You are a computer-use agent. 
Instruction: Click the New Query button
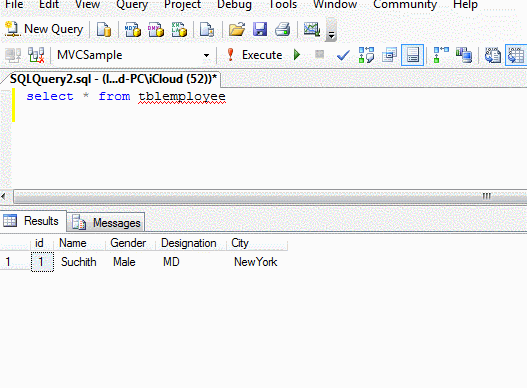click(44, 29)
